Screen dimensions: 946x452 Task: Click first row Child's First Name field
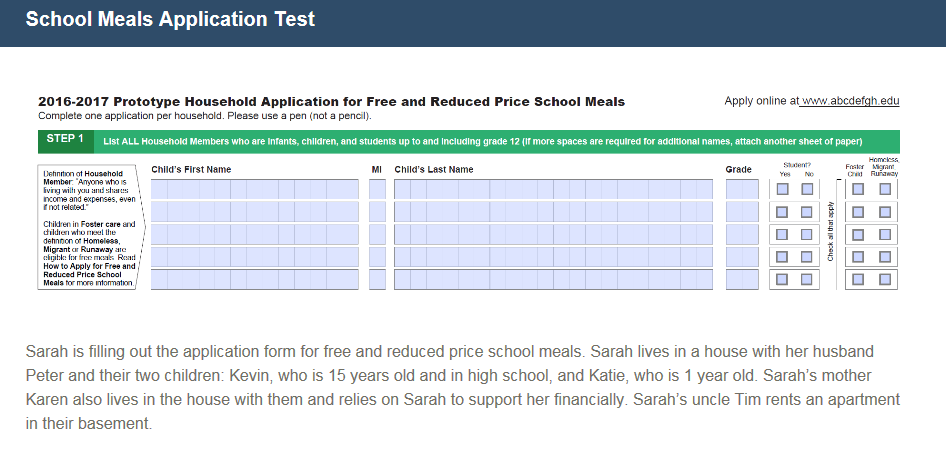[x=254, y=189]
